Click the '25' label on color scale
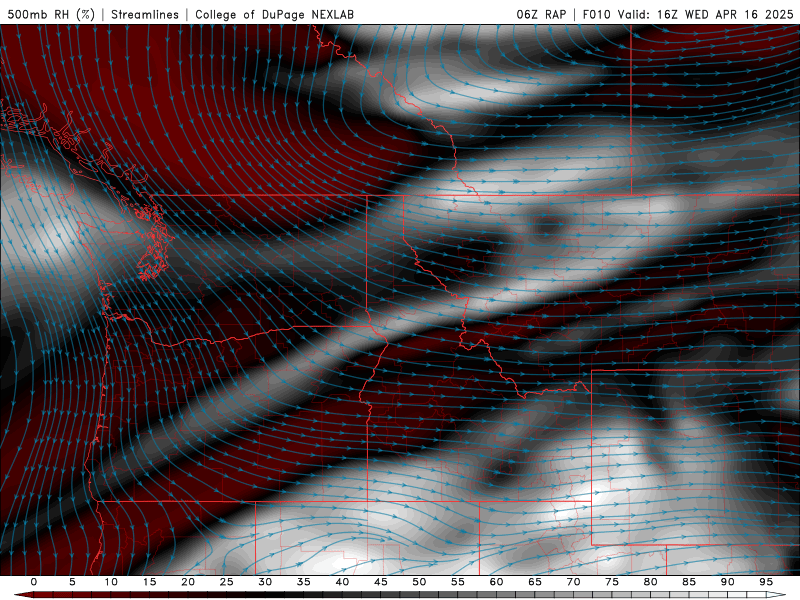 [x=227, y=582]
